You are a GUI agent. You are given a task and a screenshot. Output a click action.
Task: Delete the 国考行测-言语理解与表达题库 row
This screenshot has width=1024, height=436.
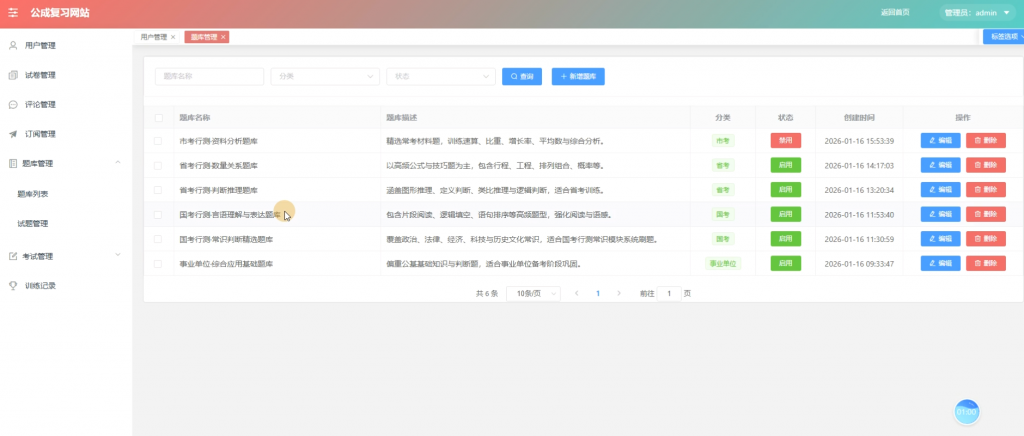[x=985, y=214]
